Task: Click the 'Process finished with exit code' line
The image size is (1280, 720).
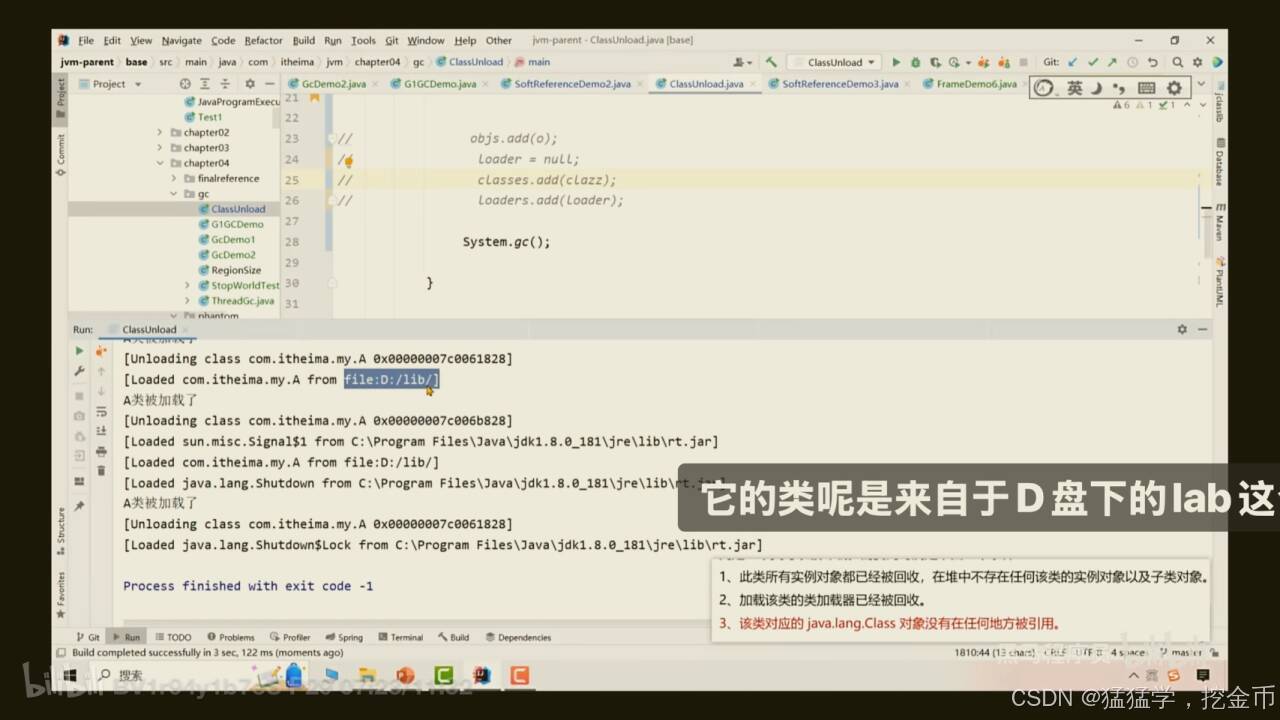Action: point(248,586)
